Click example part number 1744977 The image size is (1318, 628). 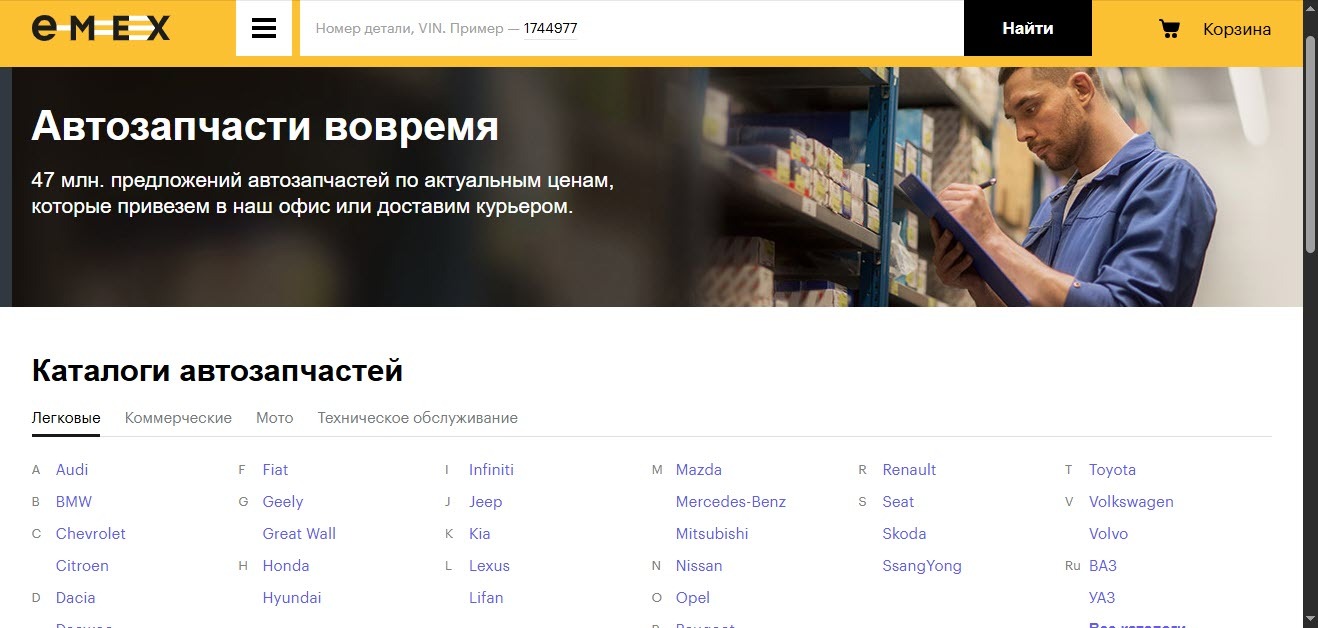point(550,29)
